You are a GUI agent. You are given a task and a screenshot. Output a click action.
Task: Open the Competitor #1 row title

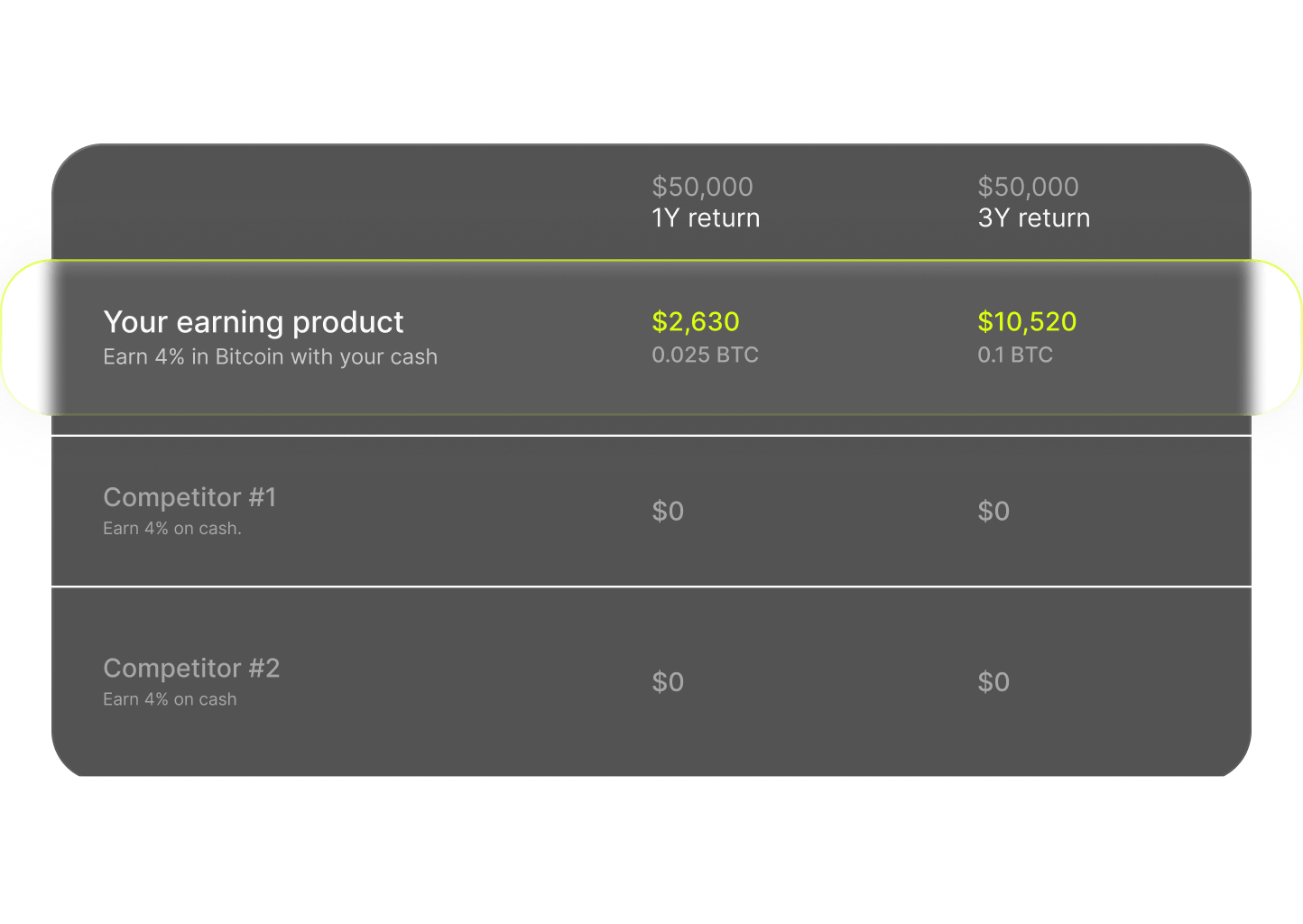[189, 497]
